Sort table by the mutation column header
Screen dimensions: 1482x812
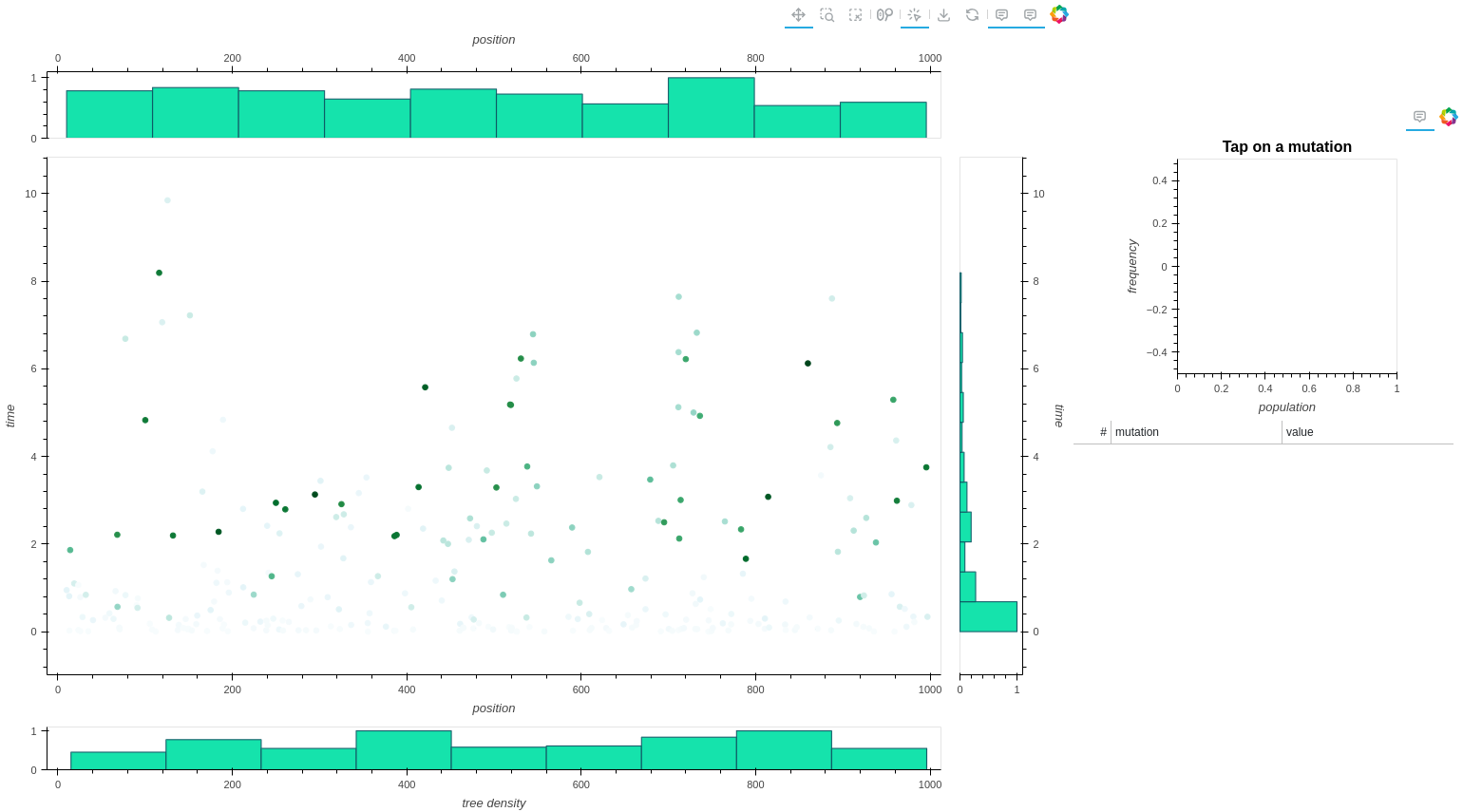click(x=1196, y=432)
